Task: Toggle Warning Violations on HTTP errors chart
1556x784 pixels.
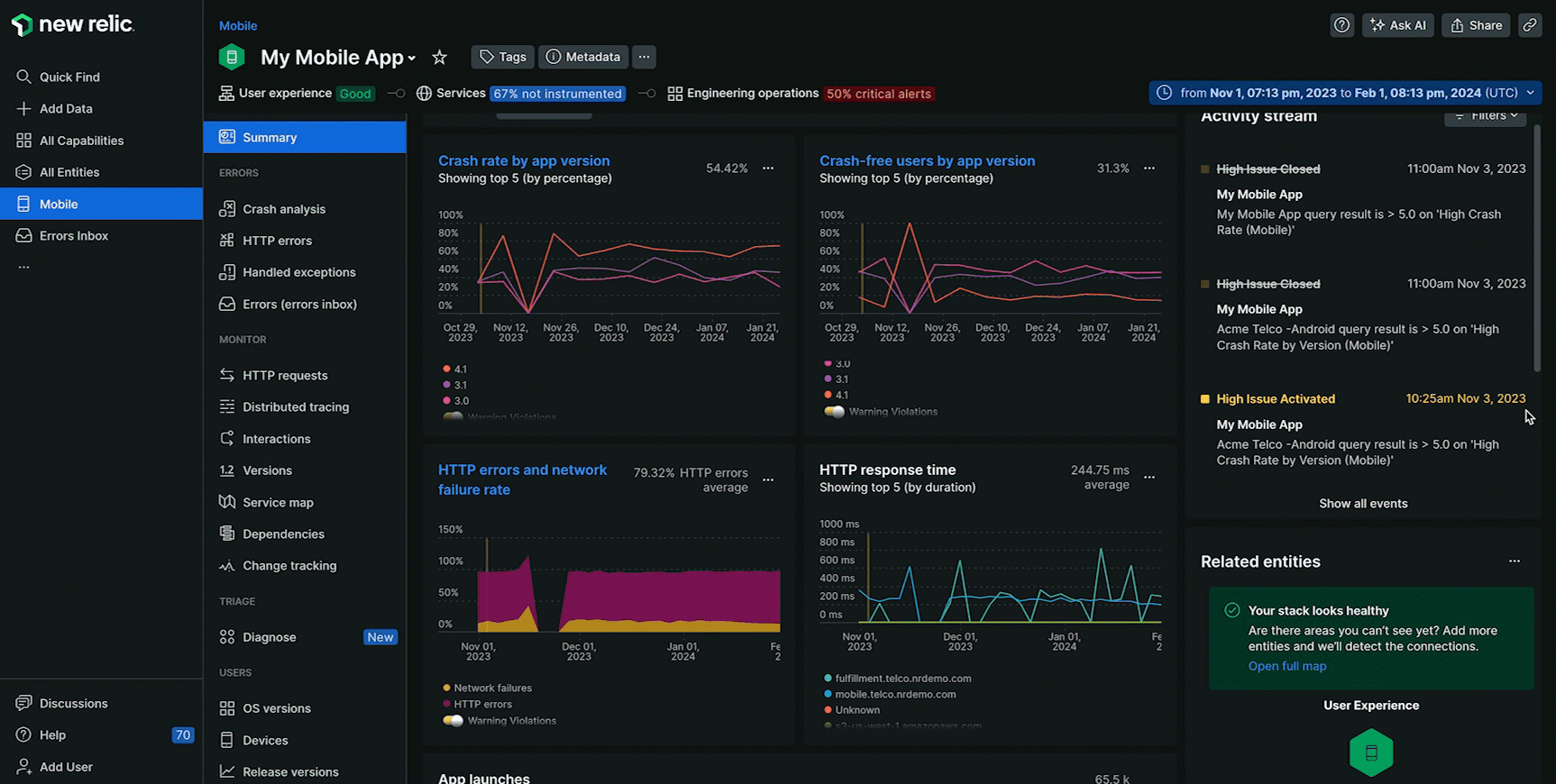Action: pos(453,721)
